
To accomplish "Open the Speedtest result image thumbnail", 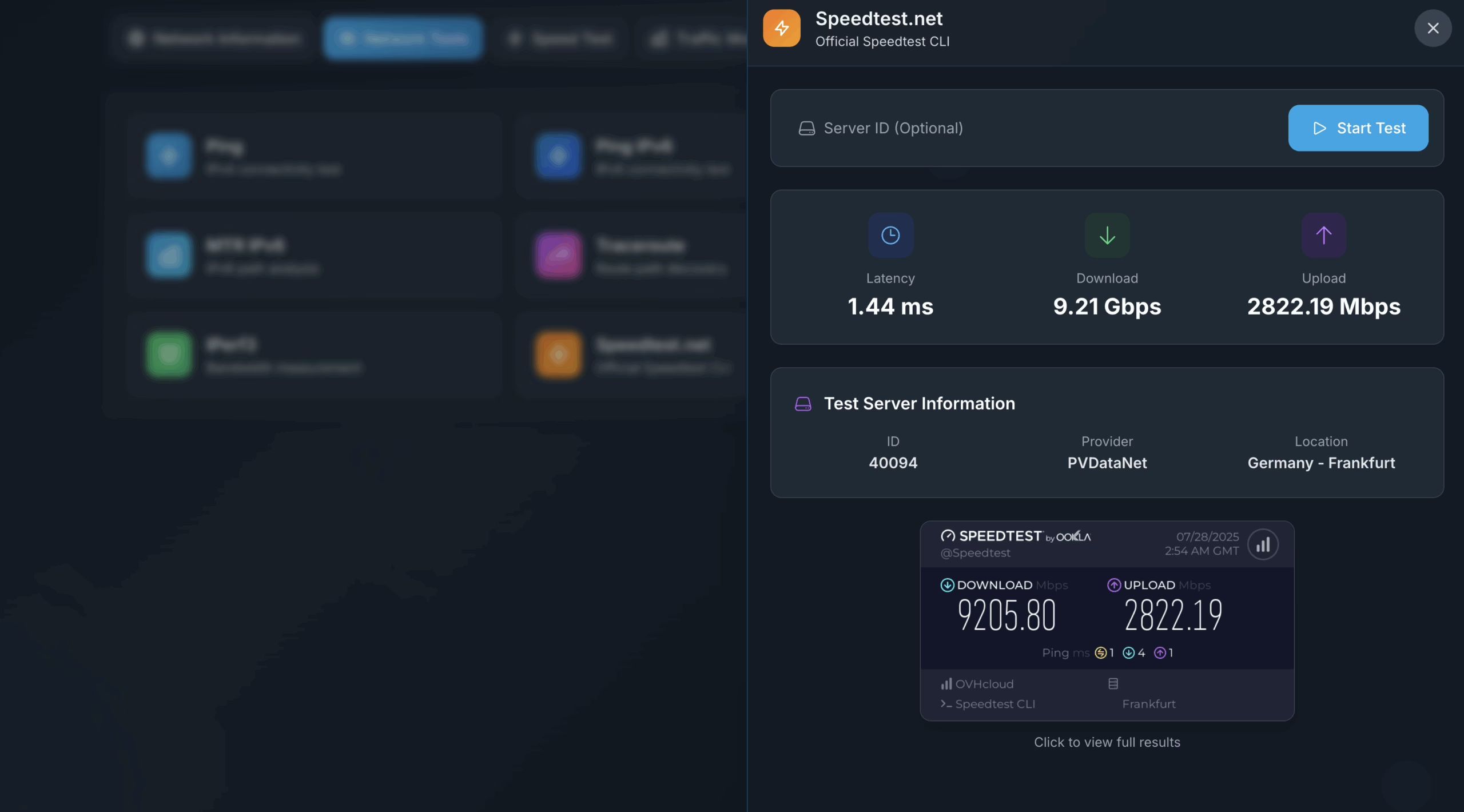I will click(x=1107, y=620).
